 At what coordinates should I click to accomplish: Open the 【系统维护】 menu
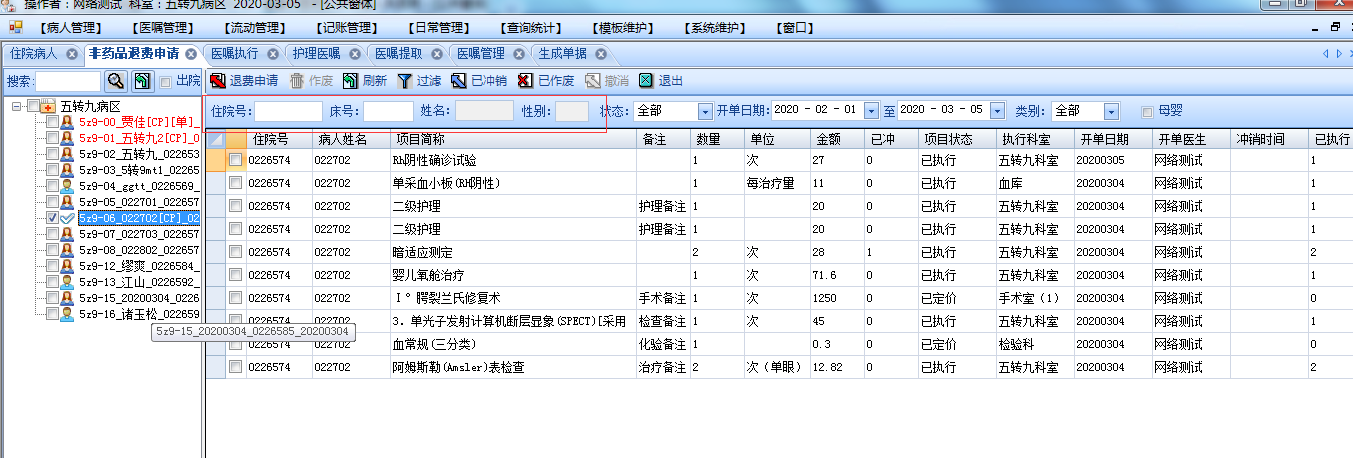tap(717, 28)
